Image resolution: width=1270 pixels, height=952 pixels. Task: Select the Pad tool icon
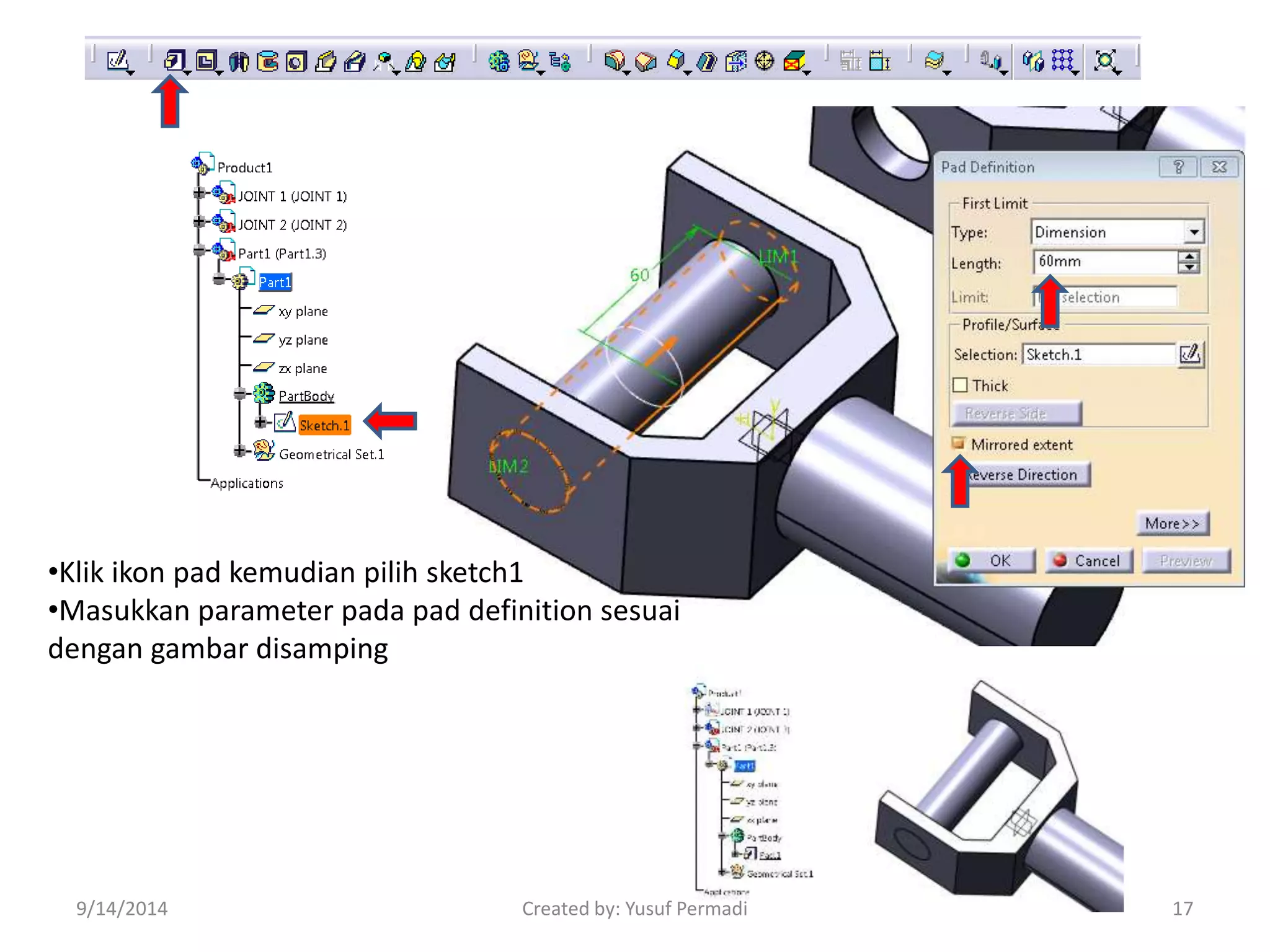(x=174, y=61)
